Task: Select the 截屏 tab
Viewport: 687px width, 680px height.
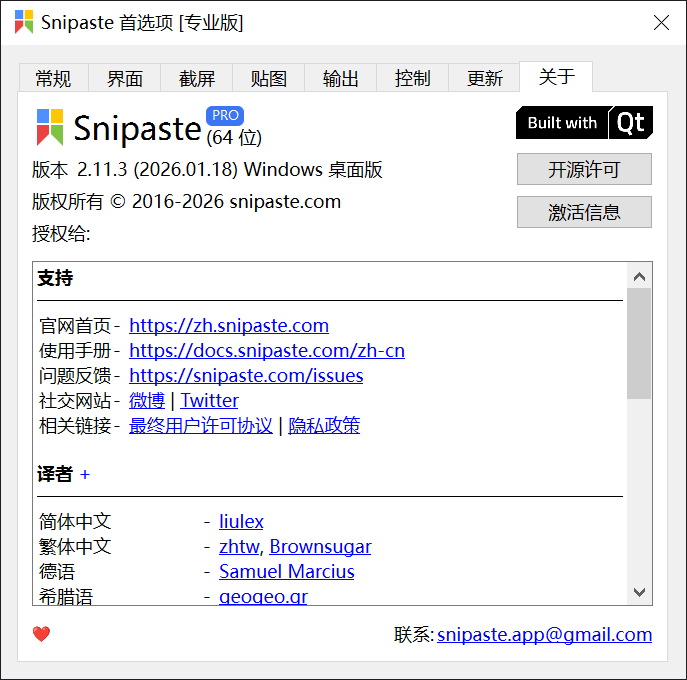Action: (x=197, y=78)
